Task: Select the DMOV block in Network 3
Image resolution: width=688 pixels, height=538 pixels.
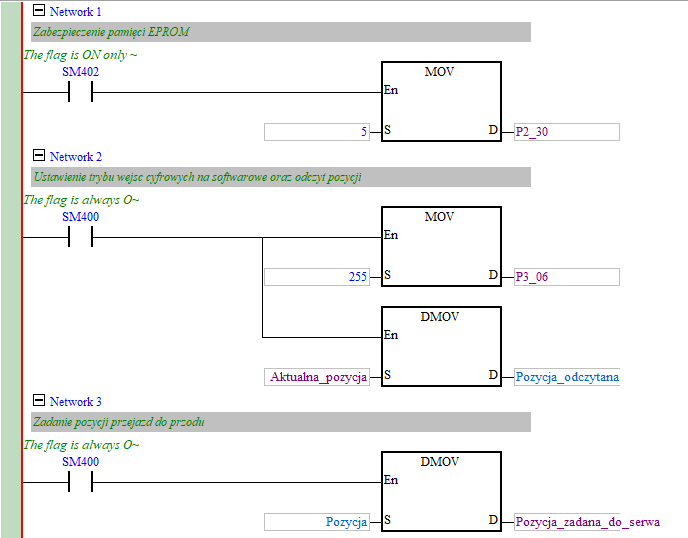Action: (x=441, y=491)
